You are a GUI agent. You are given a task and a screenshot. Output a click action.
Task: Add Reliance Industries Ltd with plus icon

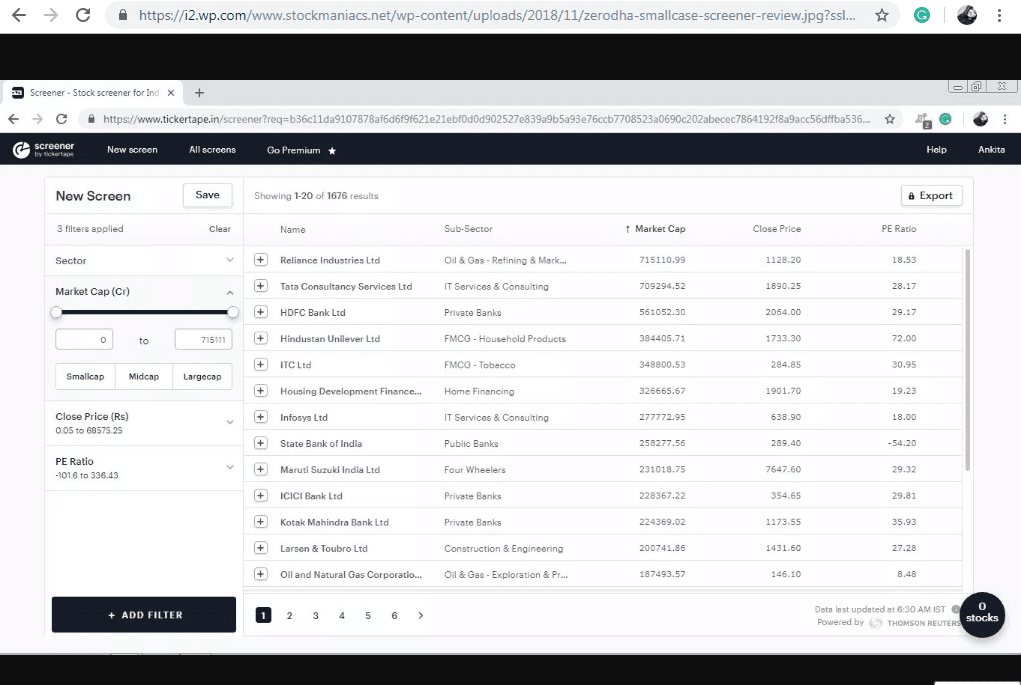260,260
